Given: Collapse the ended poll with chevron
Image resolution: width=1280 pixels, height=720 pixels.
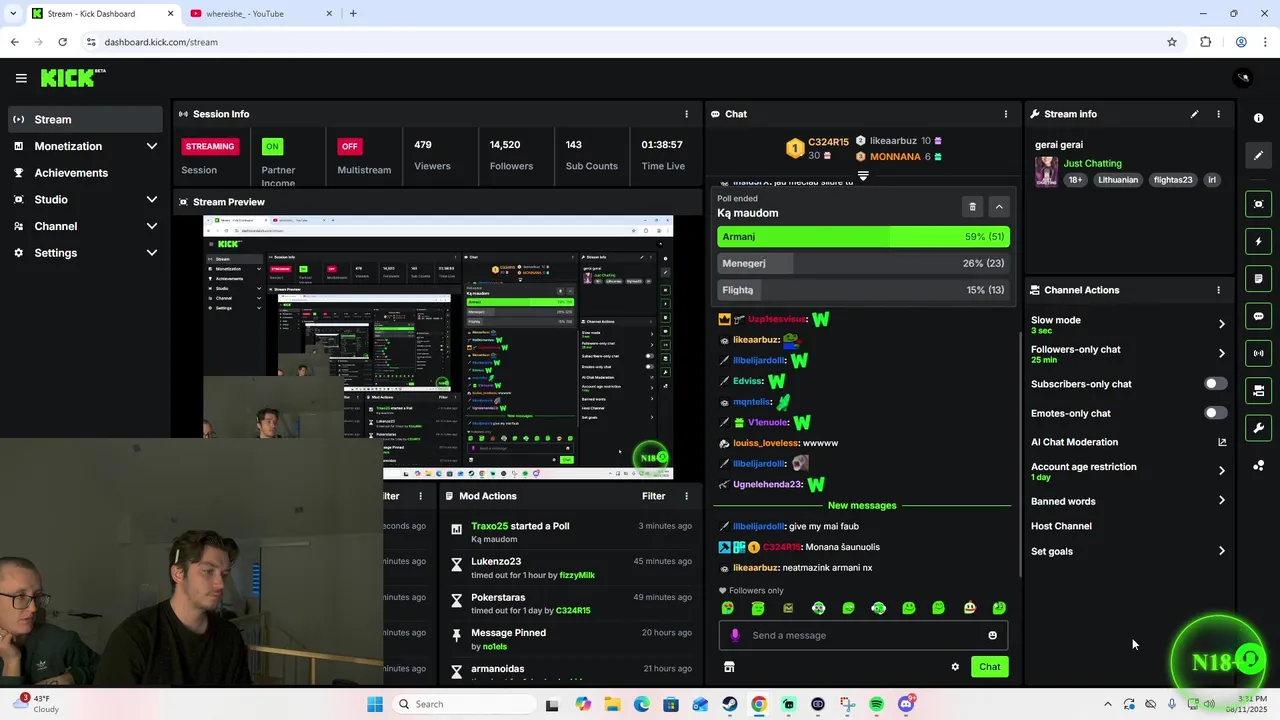Looking at the screenshot, I should point(999,206).
